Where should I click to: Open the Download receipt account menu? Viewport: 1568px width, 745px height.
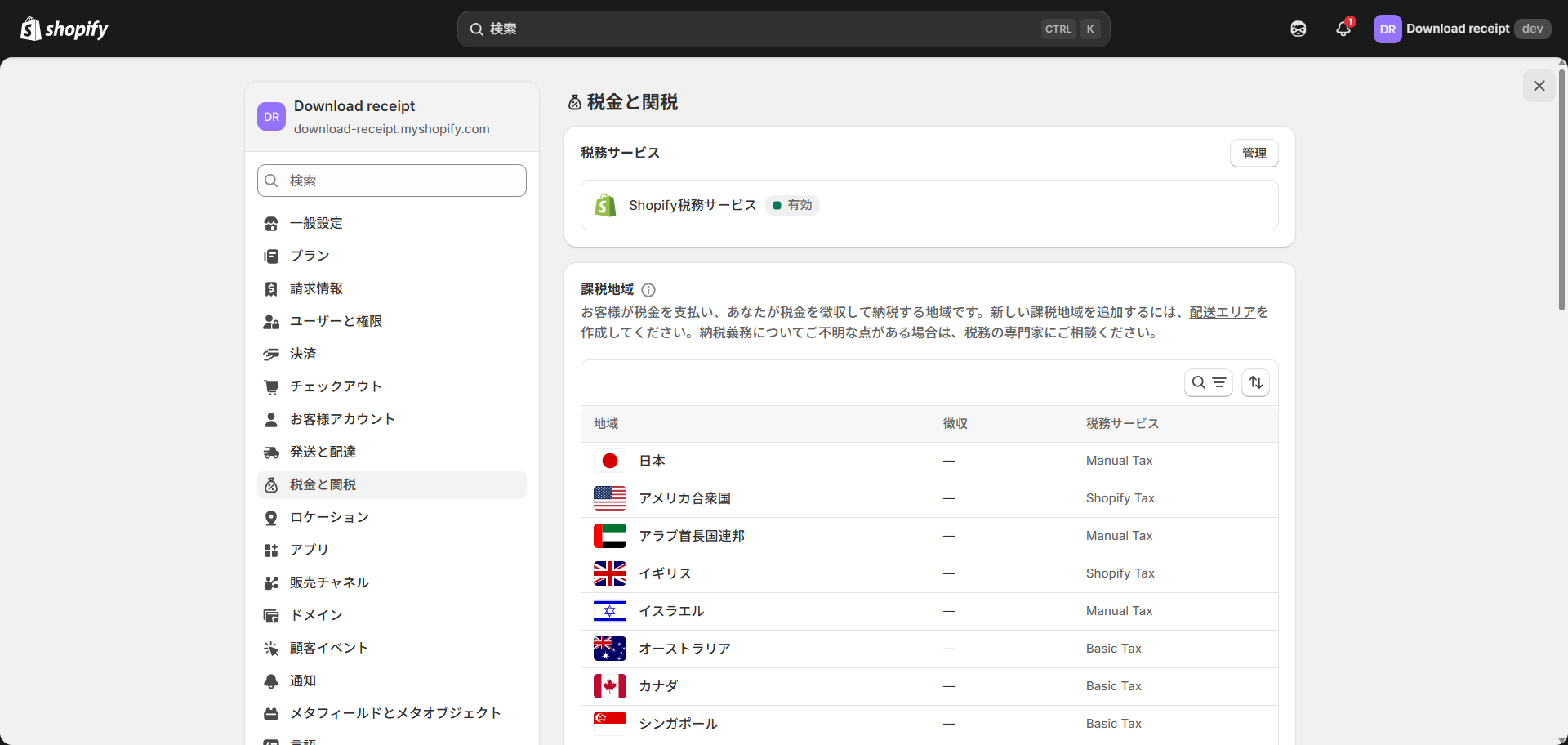tap(1462, 29)
